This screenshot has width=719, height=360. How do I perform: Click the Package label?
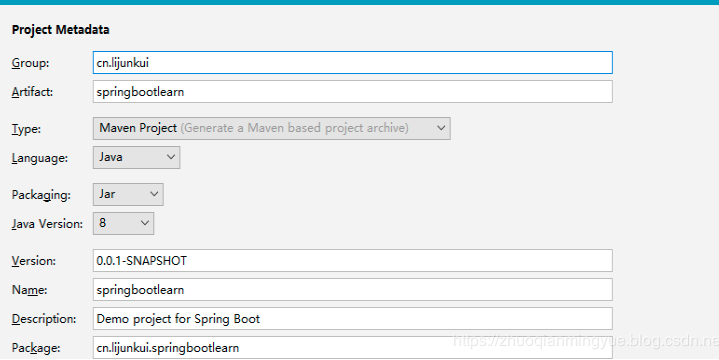[36, 348]
